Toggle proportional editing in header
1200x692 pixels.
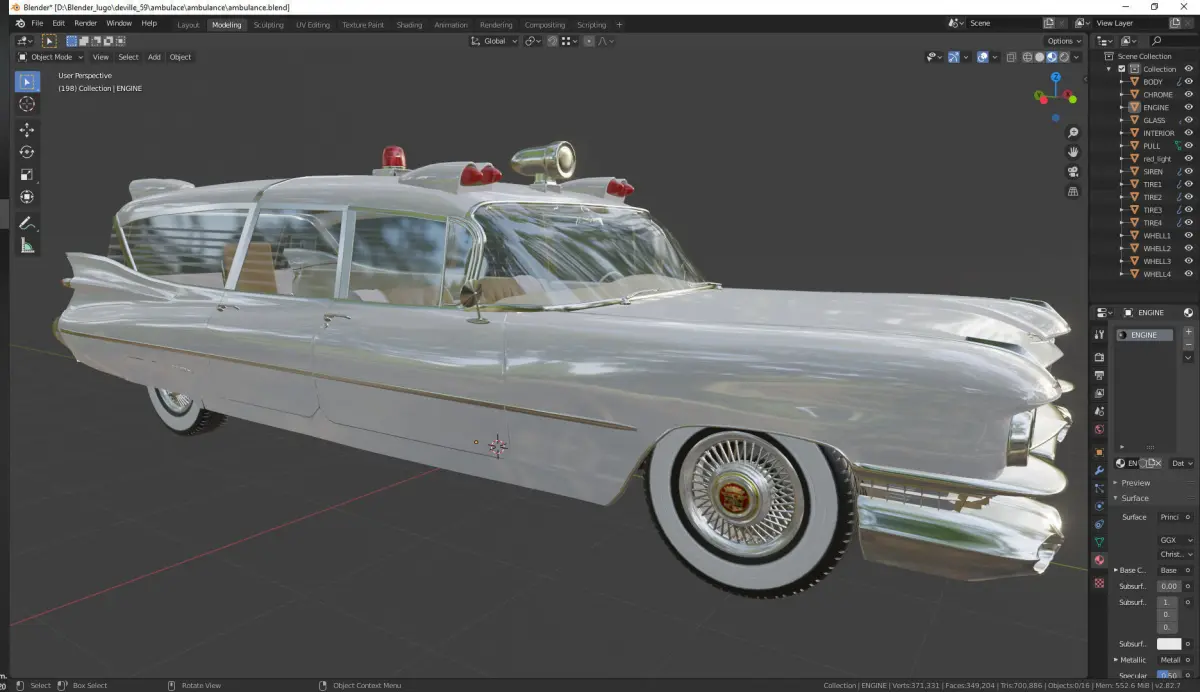click(589, 41)
